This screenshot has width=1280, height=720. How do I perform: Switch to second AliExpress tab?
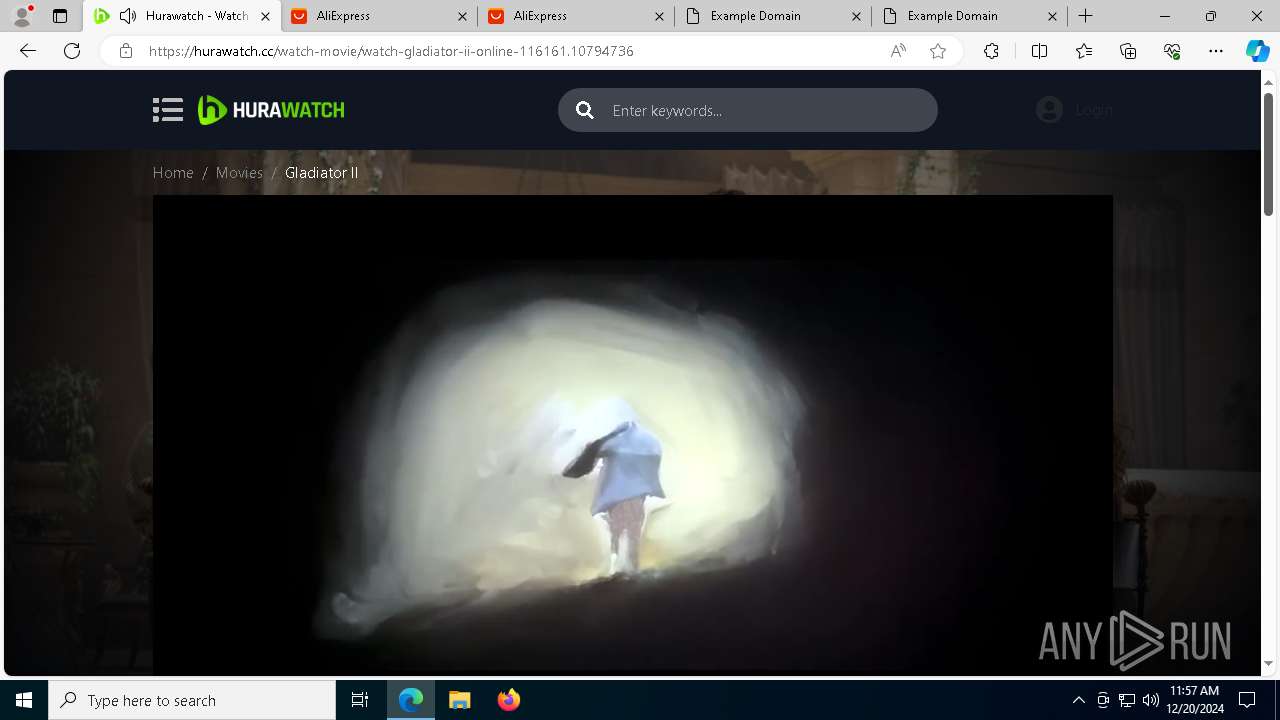[x=577, y=16]
